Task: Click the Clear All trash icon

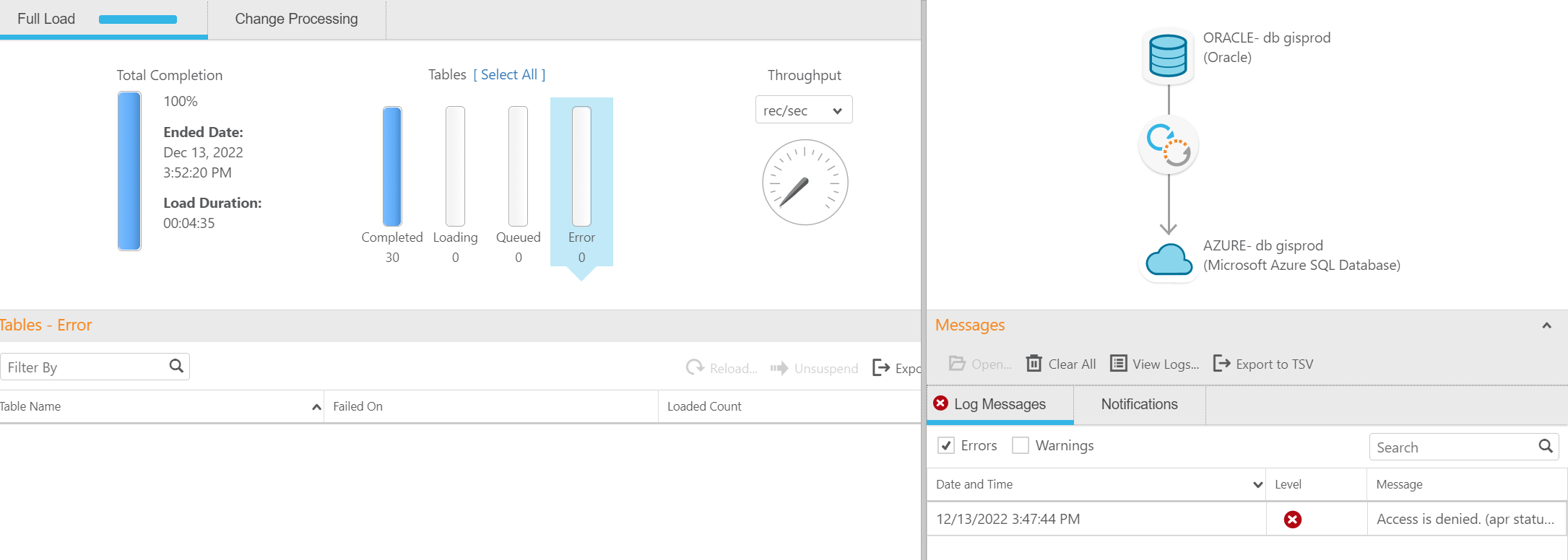Action: 1034,364
